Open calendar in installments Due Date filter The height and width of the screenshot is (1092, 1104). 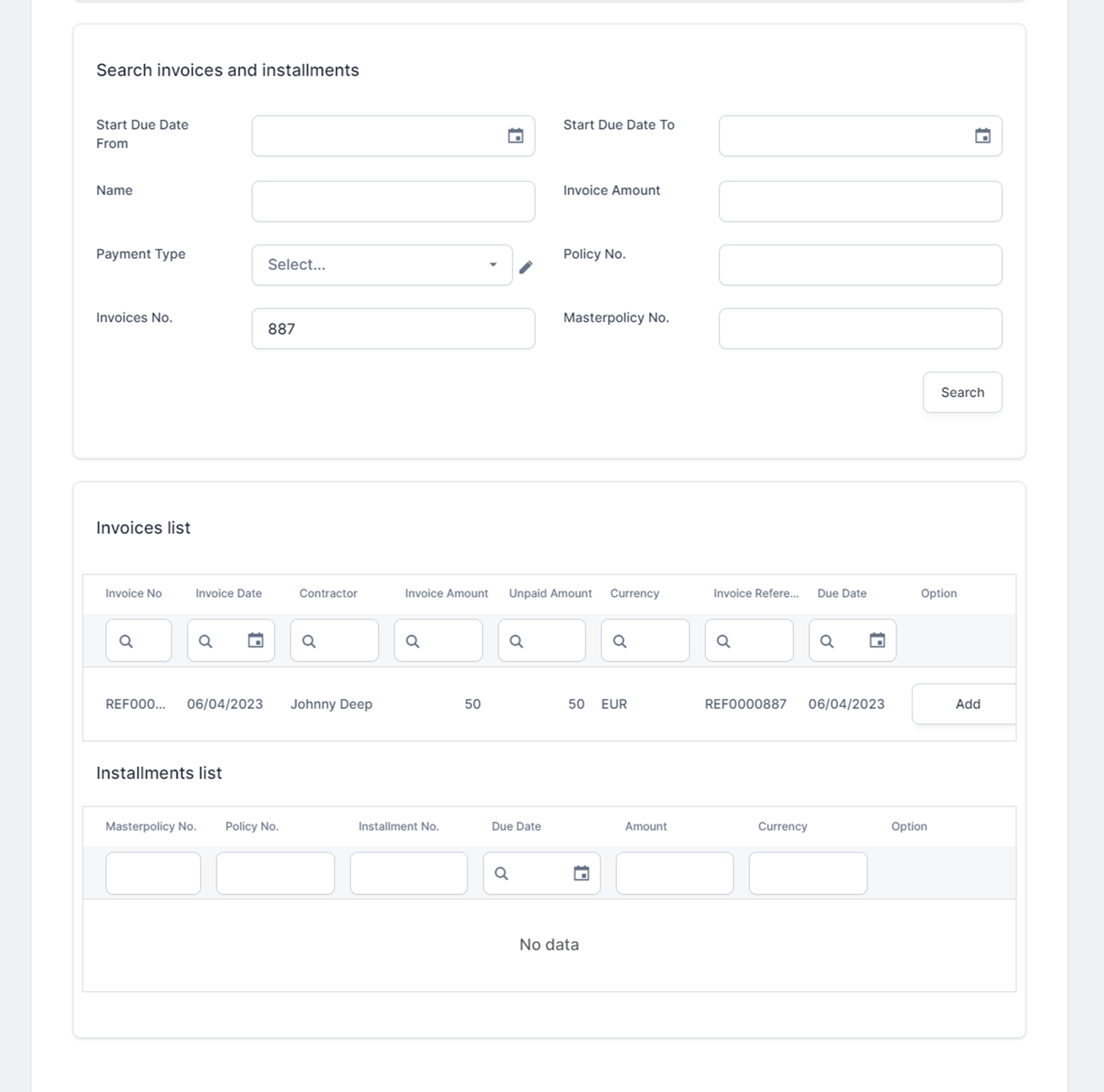[x=581, y=873]
